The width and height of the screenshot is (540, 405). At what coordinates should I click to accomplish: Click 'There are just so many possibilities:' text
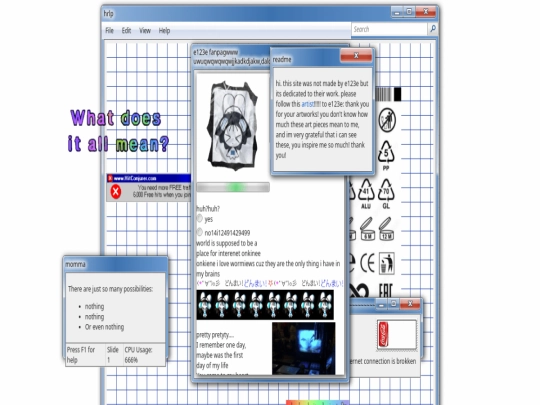click(110, 289)
